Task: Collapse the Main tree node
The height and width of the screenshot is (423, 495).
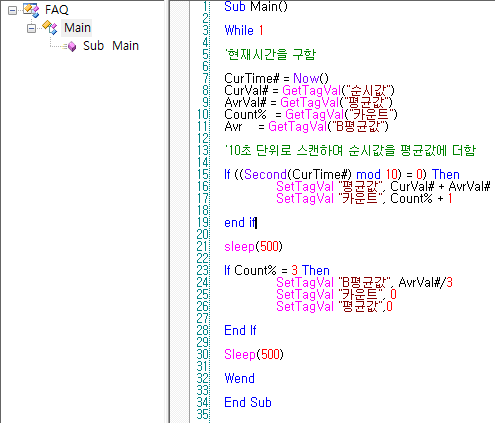Action: (x=31, y=28)
